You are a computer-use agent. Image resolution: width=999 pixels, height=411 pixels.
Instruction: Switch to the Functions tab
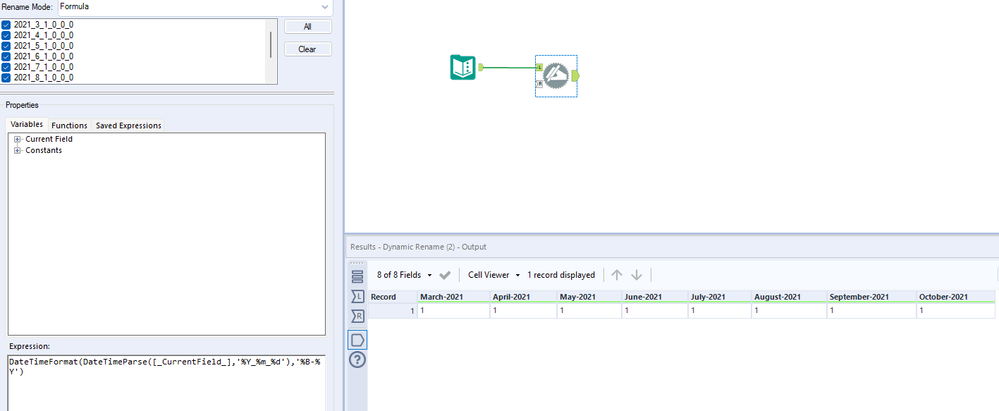pyautogui.click(x=69, y=126)
